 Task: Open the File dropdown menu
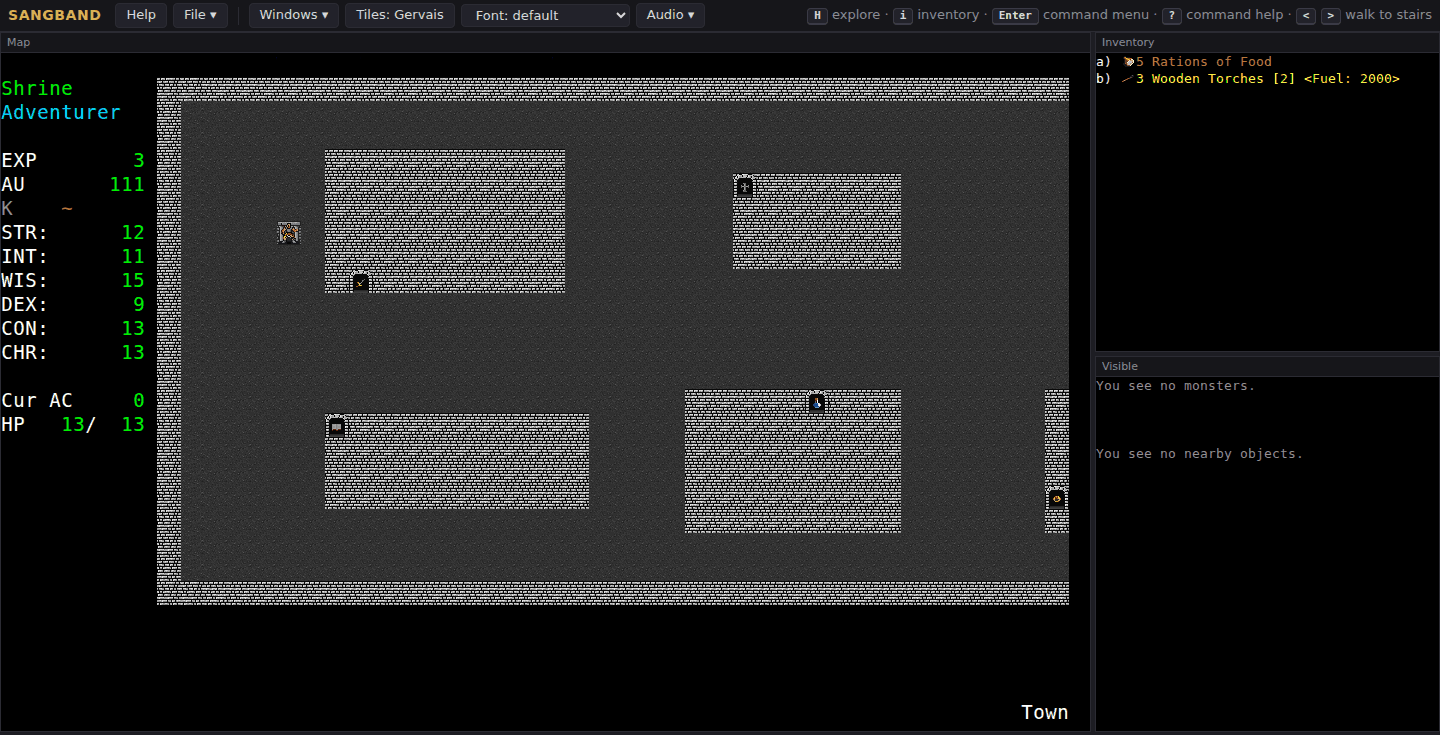(201, 15)
